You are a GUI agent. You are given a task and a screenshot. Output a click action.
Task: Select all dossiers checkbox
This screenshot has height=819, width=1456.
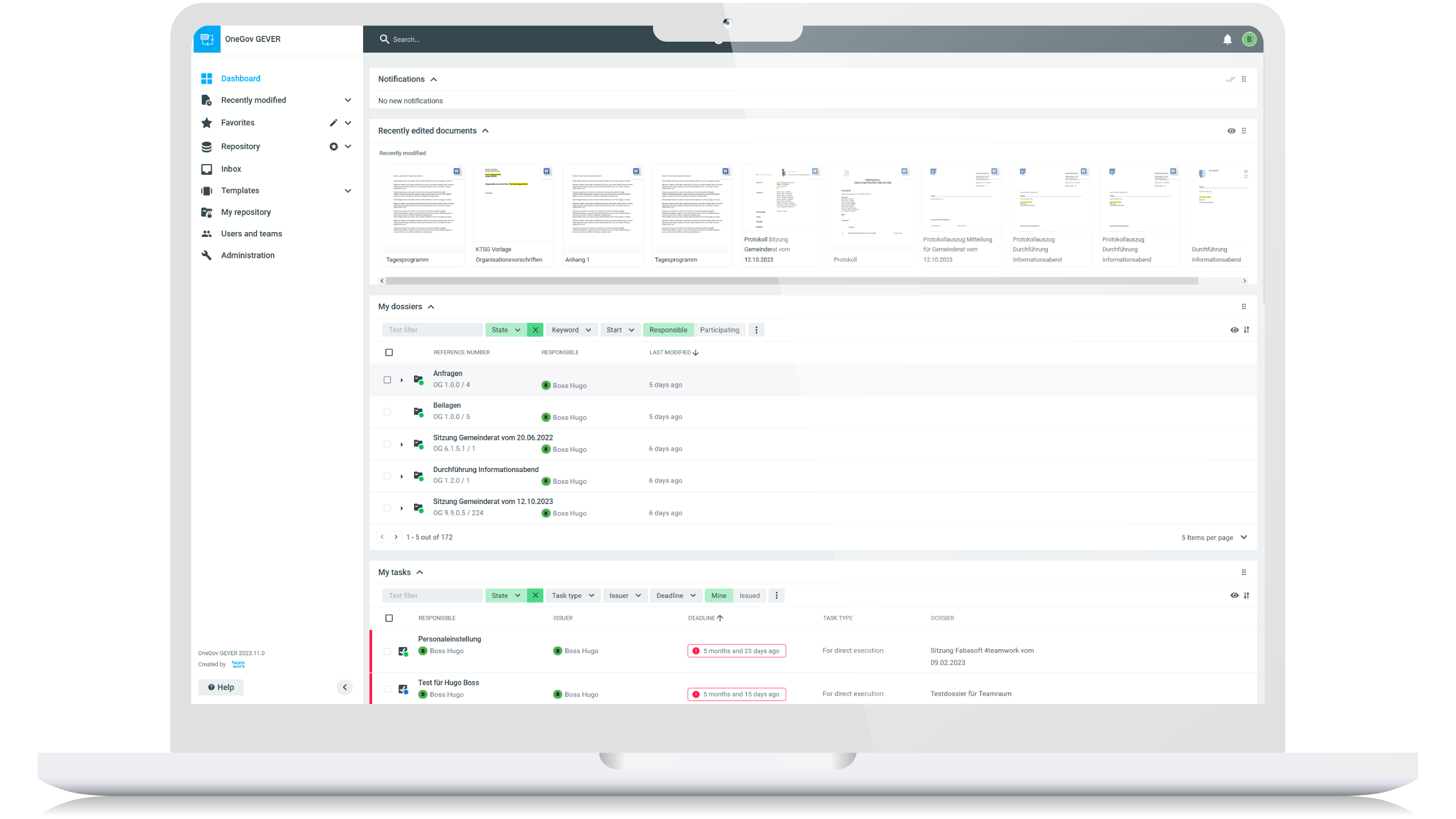(x=389, y=353)
